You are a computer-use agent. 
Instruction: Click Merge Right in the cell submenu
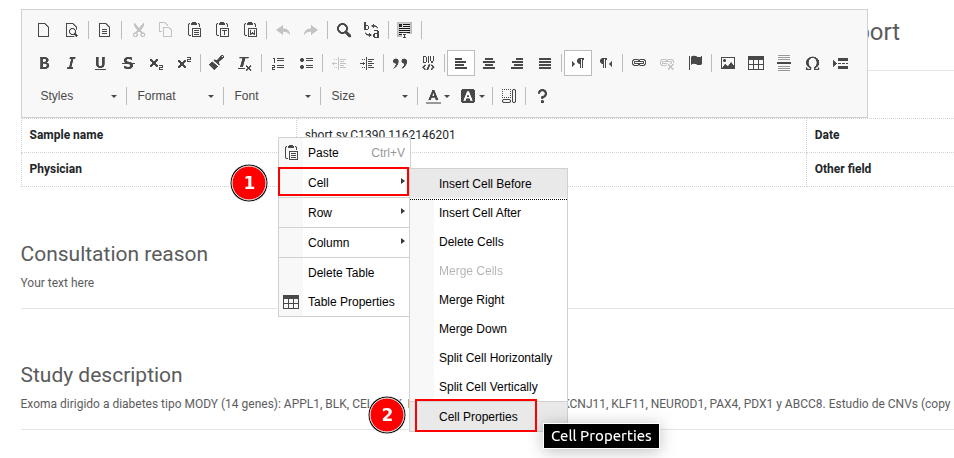coord(471,300)
